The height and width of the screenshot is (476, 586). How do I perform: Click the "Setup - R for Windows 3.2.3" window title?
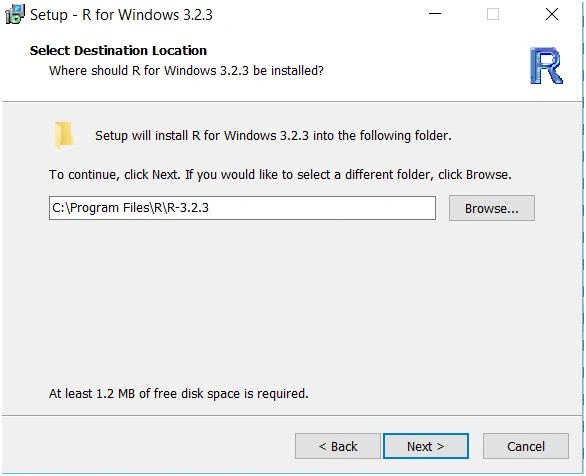pos(121,15)
